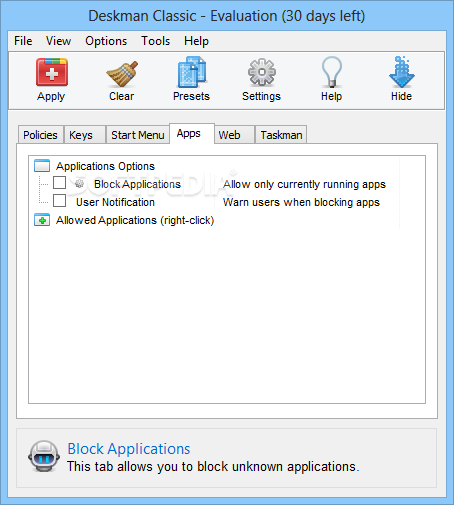Open the File menu
The width and height of the screenshot is (454, 505).
(23, 41)
